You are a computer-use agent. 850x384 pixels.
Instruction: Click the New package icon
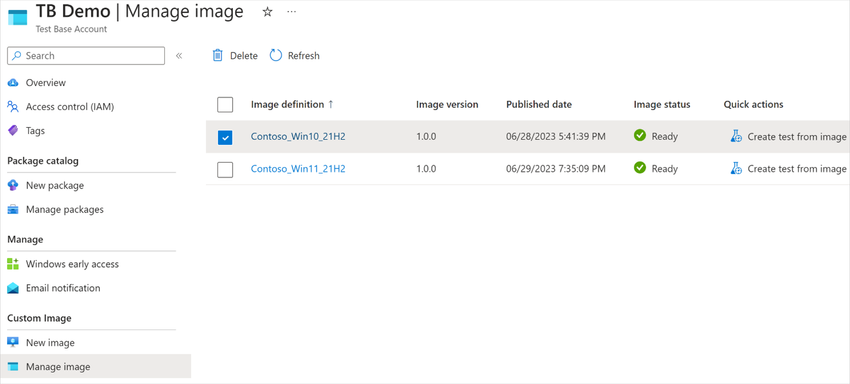[13, 185]
